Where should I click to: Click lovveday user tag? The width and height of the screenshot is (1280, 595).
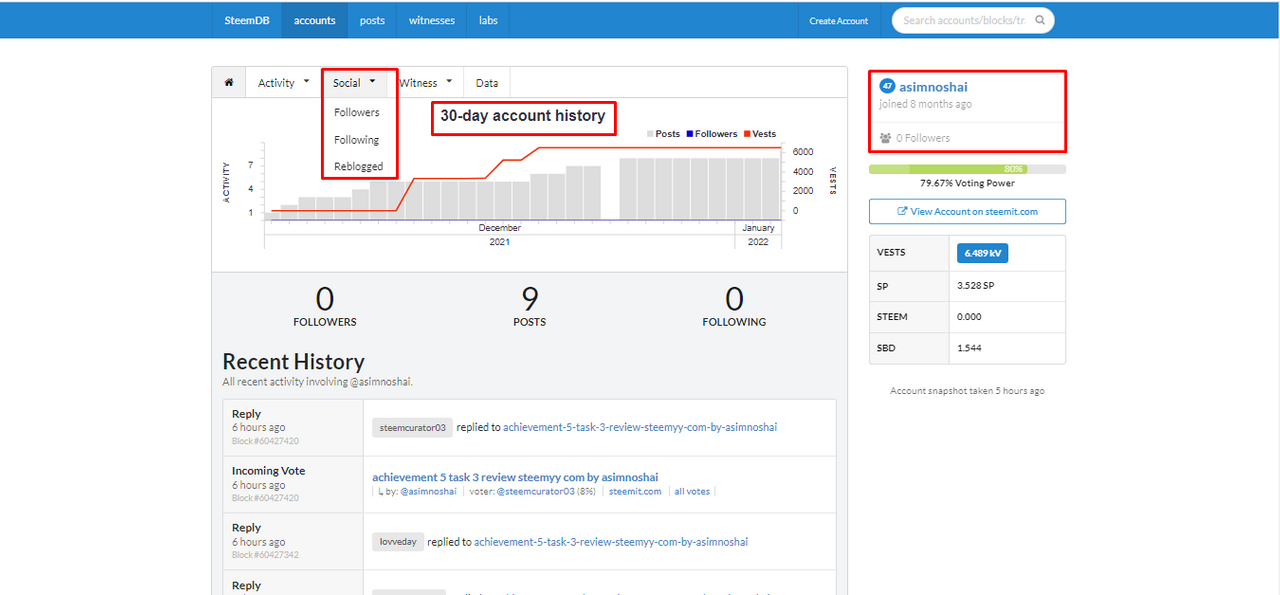coord(397,542)
